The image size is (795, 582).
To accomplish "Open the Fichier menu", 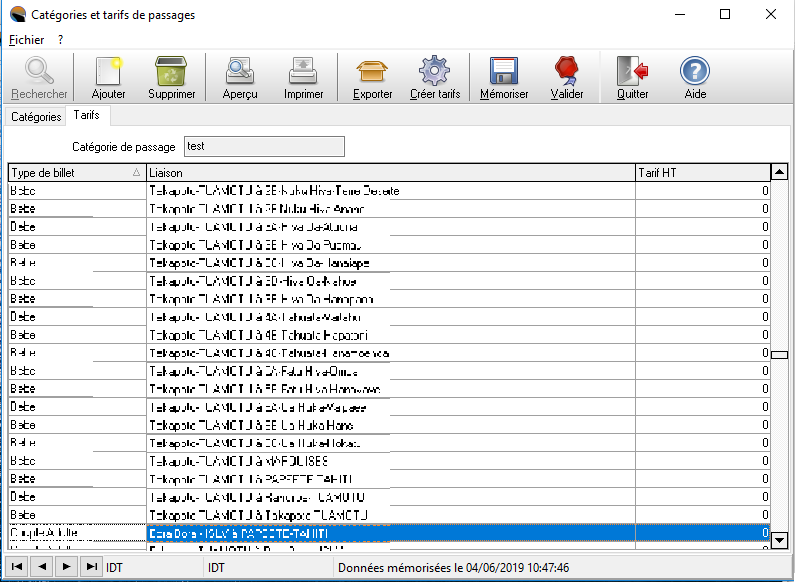I will (26, 40).
